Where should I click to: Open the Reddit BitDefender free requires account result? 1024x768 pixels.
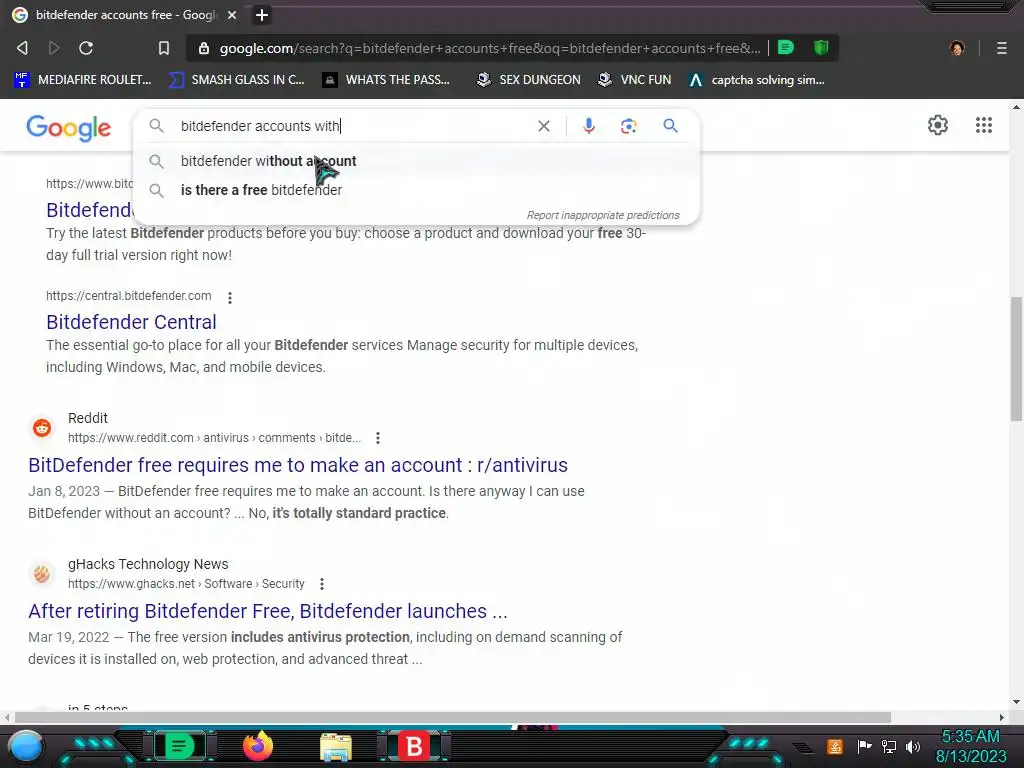(x=298, y=465)
